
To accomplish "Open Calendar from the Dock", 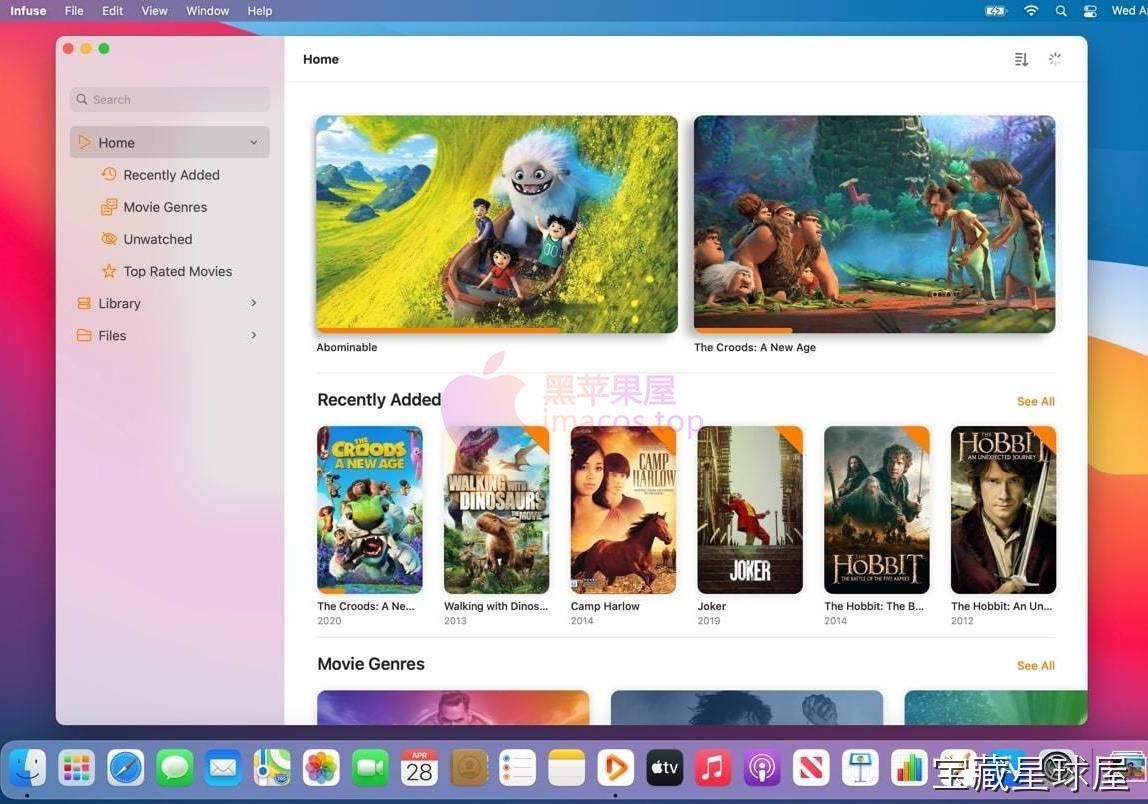I will 420,768.
